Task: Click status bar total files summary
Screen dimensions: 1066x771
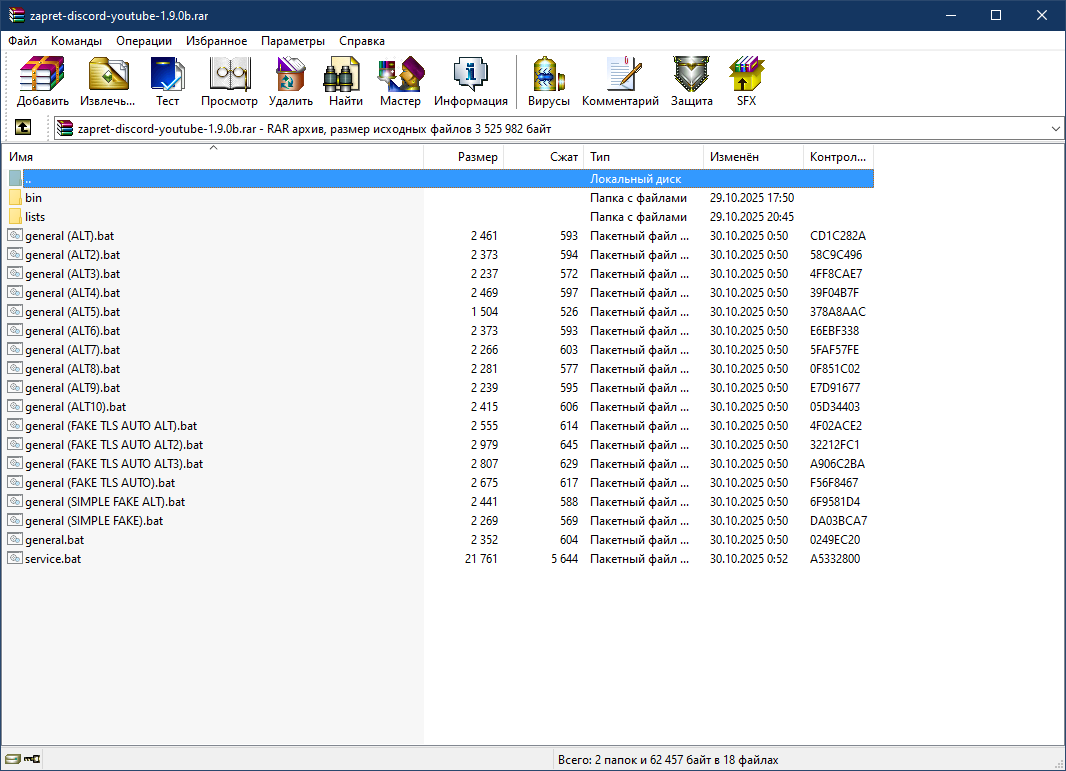Action: 668,759
